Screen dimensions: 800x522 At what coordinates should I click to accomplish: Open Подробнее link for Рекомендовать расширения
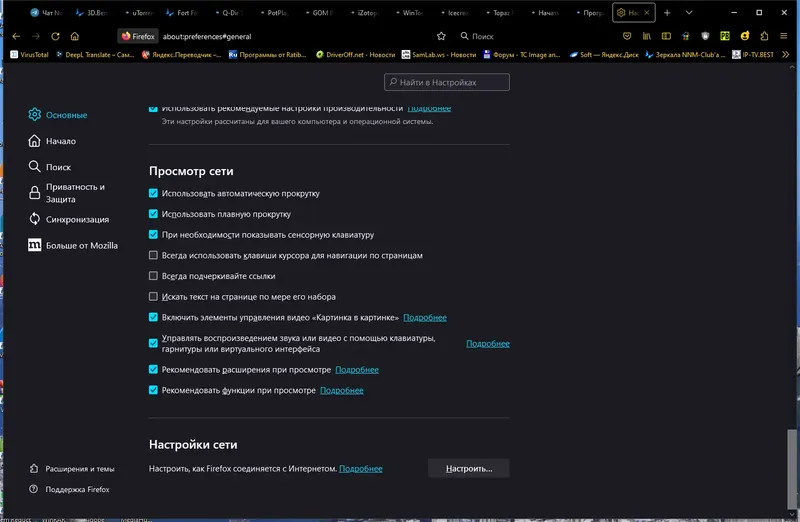(x=357, y=369)
